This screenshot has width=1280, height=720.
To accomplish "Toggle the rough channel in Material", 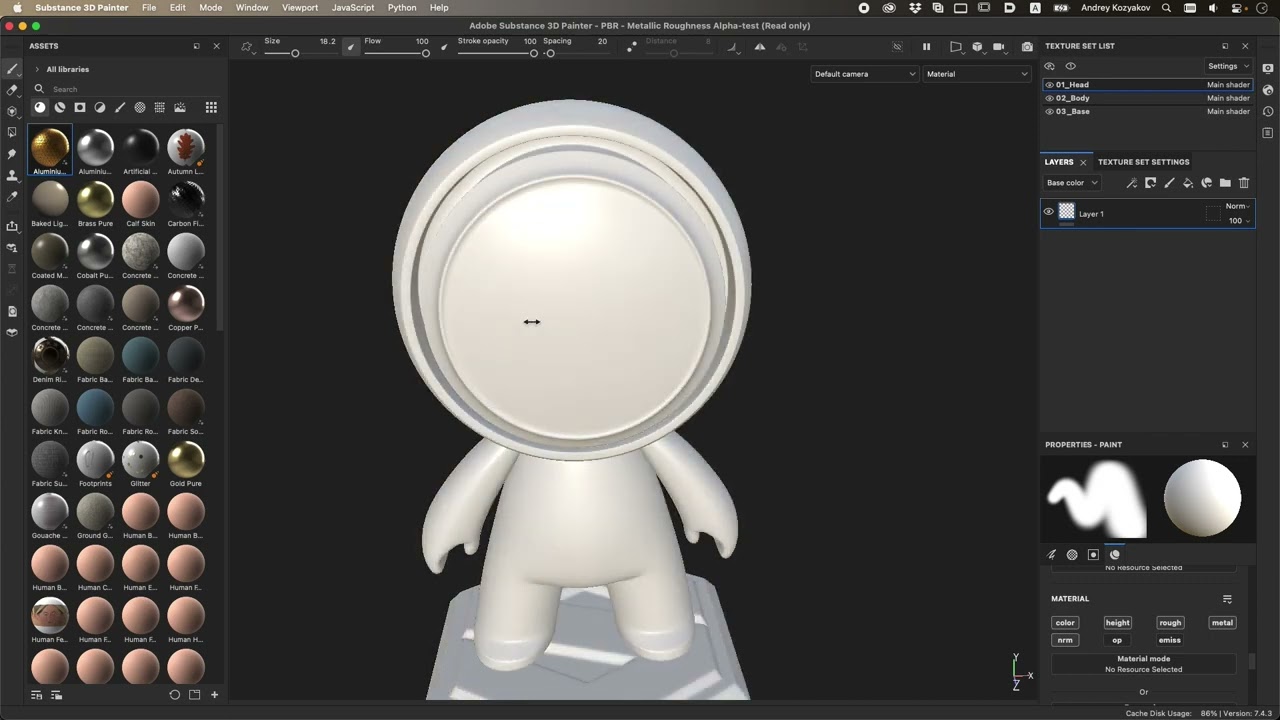I will tap(1170, 623).
